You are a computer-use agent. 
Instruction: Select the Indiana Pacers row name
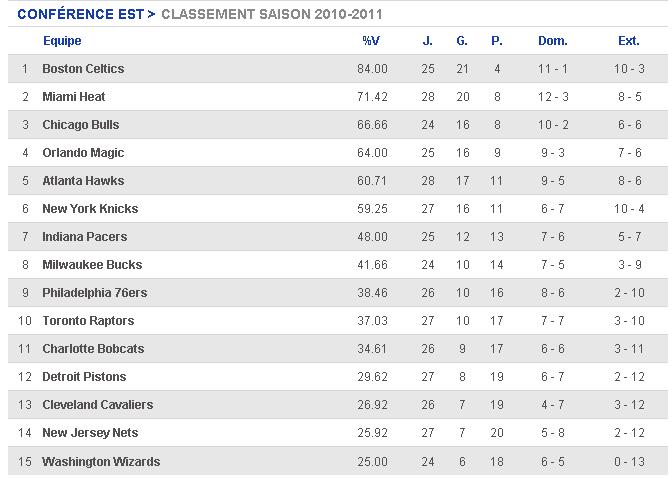[x=84, y=237]
